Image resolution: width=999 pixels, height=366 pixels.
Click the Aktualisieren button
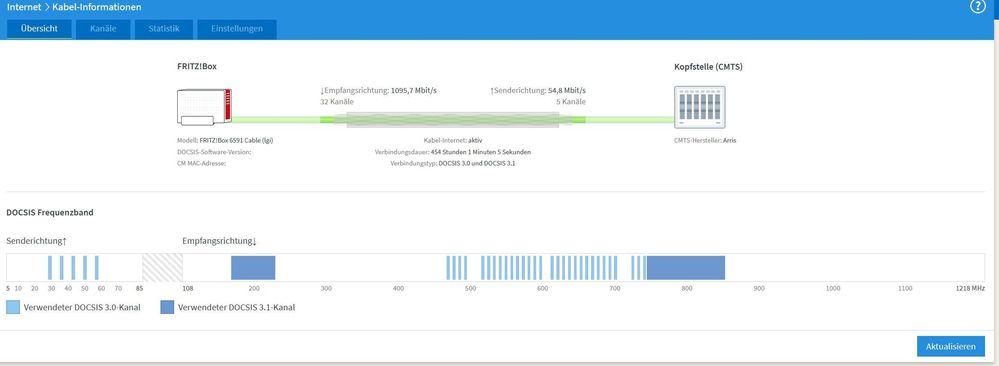click(951, 346)
